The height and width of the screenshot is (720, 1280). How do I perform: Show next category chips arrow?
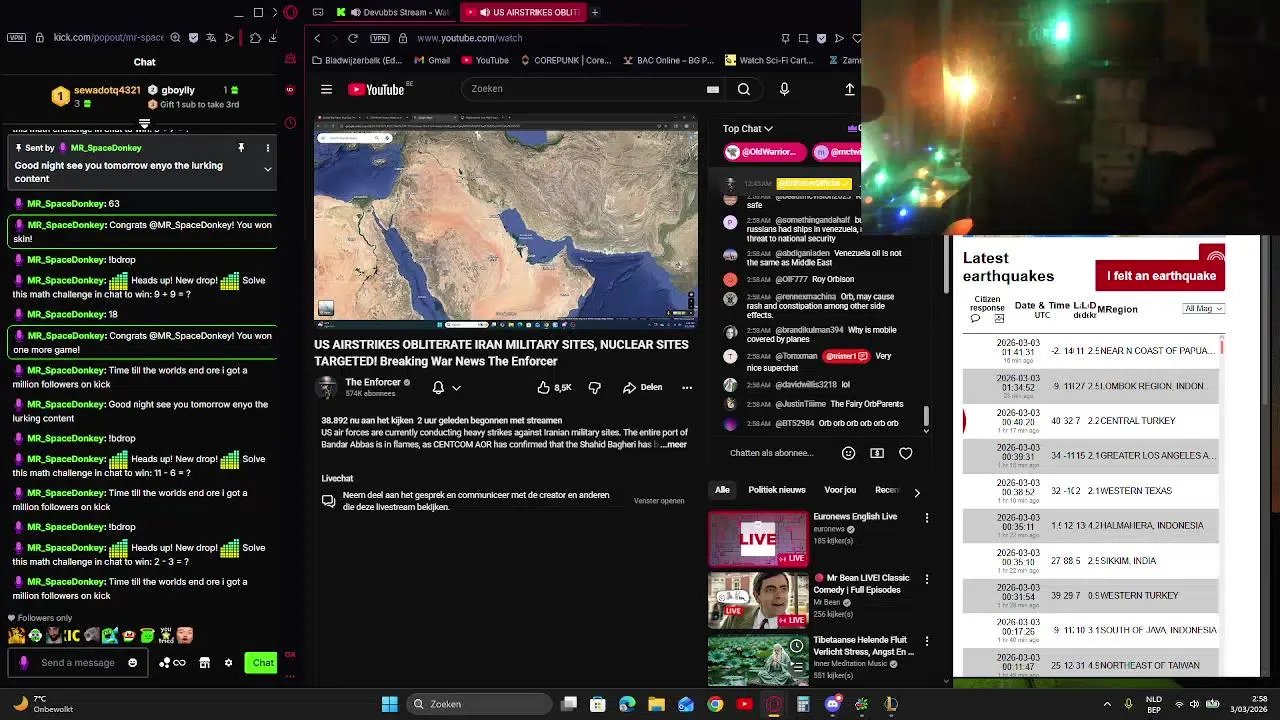click(x=916, y=492)
